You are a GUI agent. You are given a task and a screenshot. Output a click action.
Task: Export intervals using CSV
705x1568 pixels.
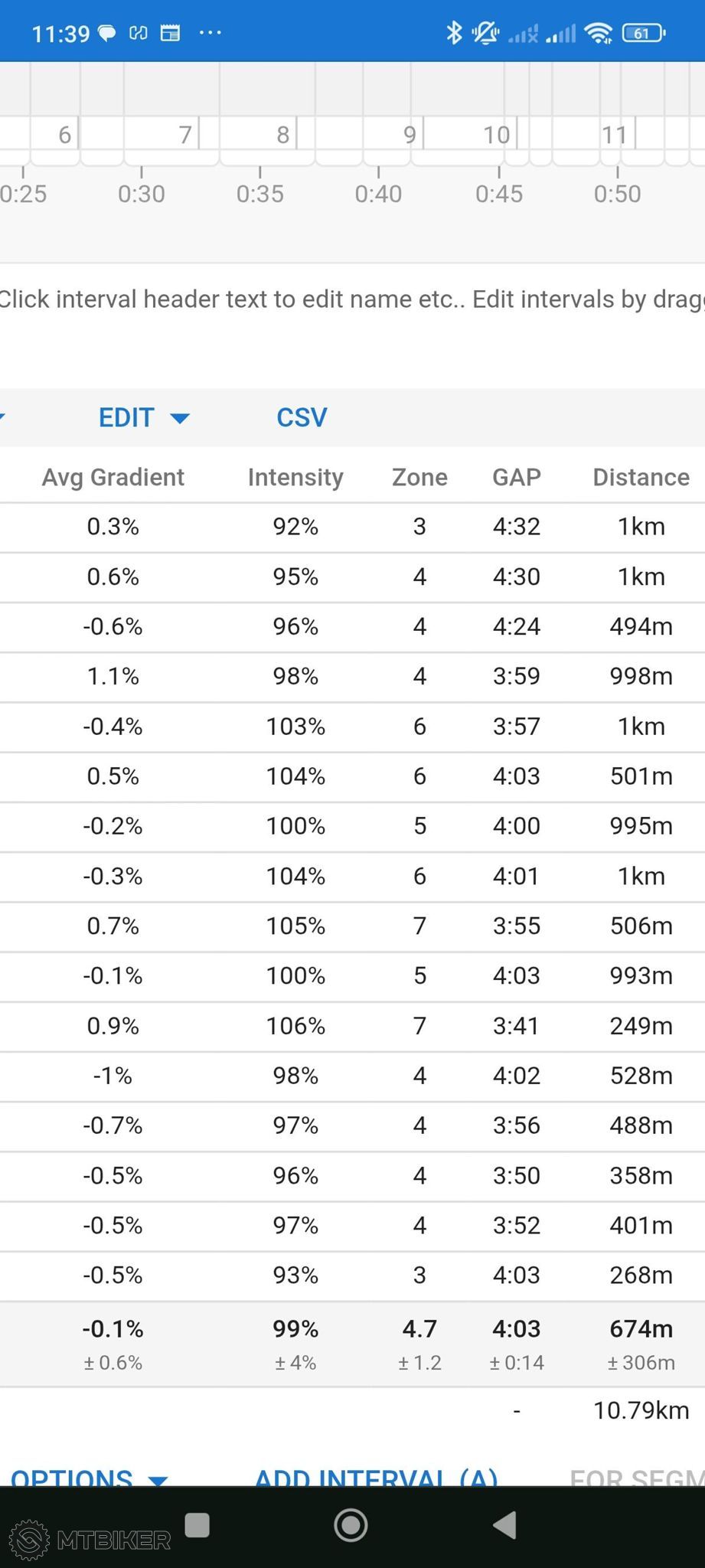point(302,417)
